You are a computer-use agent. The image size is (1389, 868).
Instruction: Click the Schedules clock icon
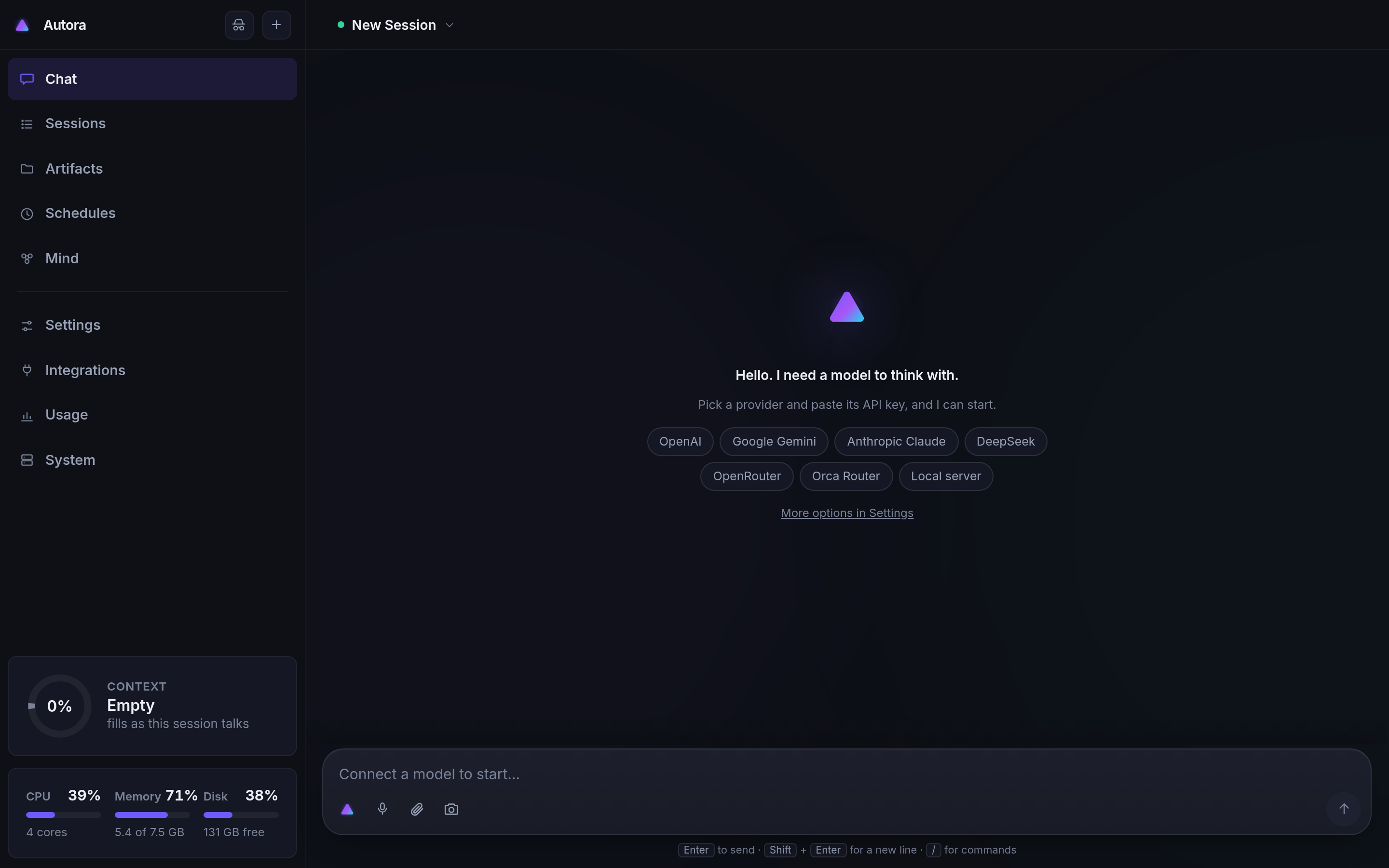(x=27, y=214)
